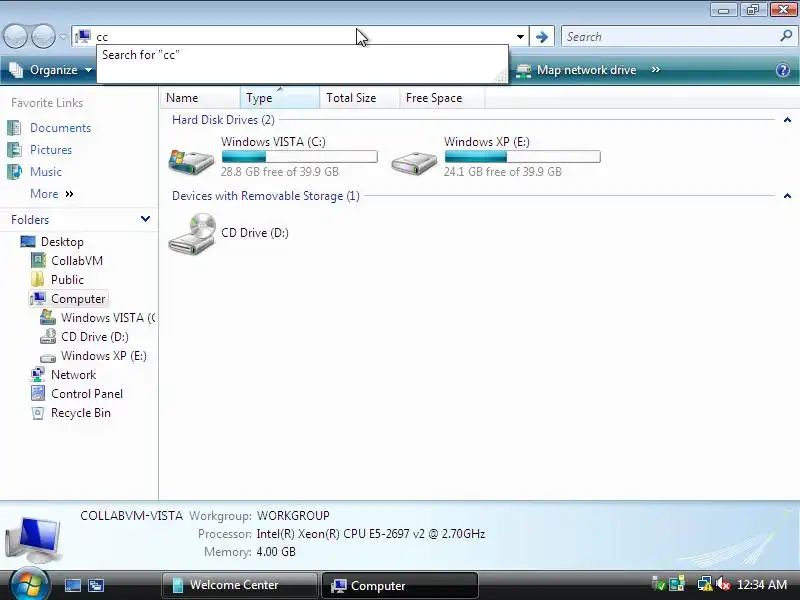This screenshot has height=600, width=800.
Task: Open the Help question mark button
Action: (783, 70)
